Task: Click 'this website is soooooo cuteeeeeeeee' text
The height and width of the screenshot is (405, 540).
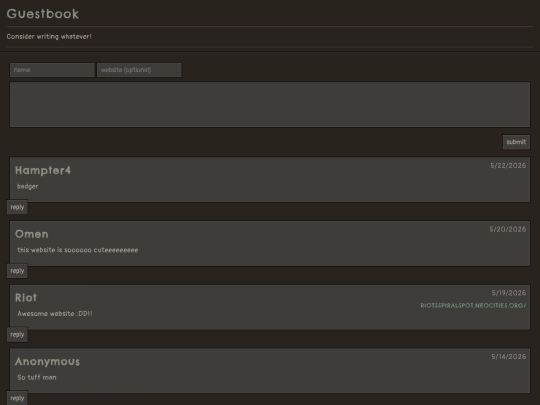Action: coord(78,250)
